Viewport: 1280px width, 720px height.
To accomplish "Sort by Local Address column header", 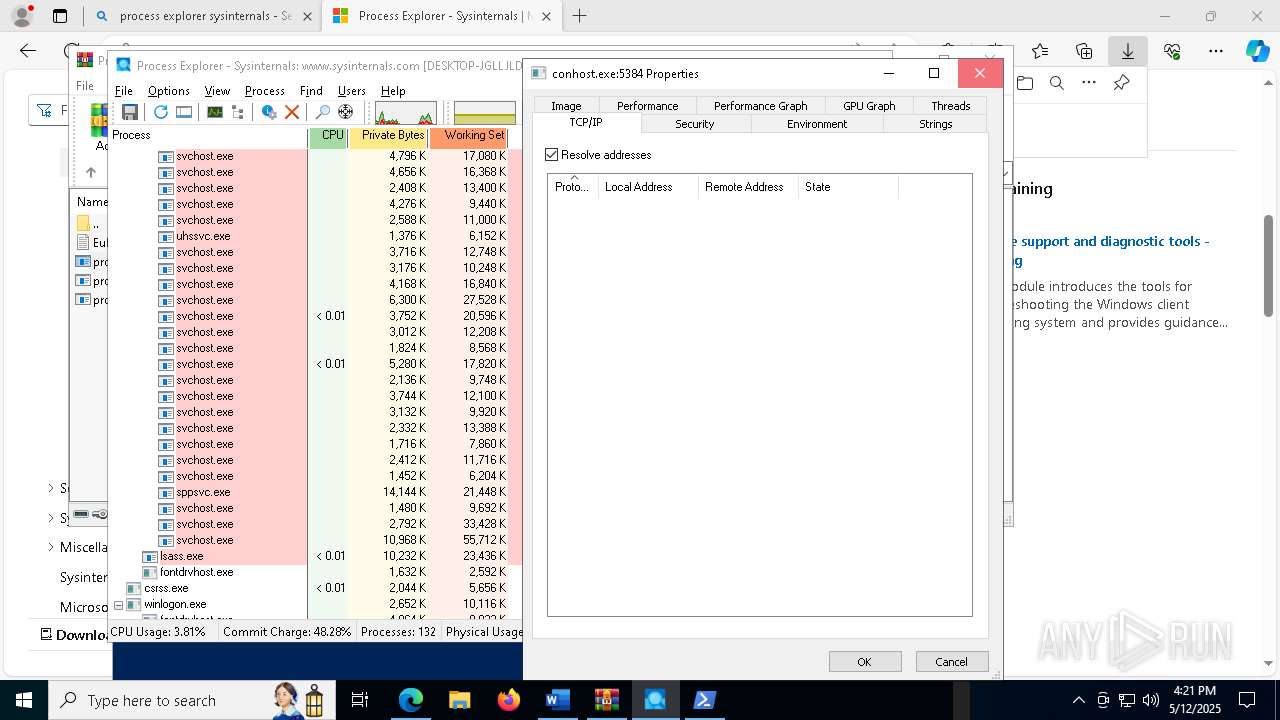I will [x=648, y=187].
